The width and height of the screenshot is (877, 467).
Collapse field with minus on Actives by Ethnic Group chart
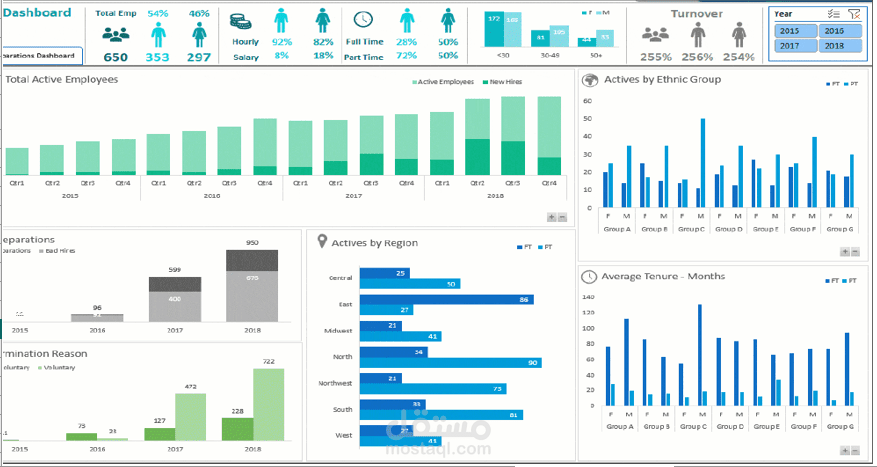(x=855, y=252)
